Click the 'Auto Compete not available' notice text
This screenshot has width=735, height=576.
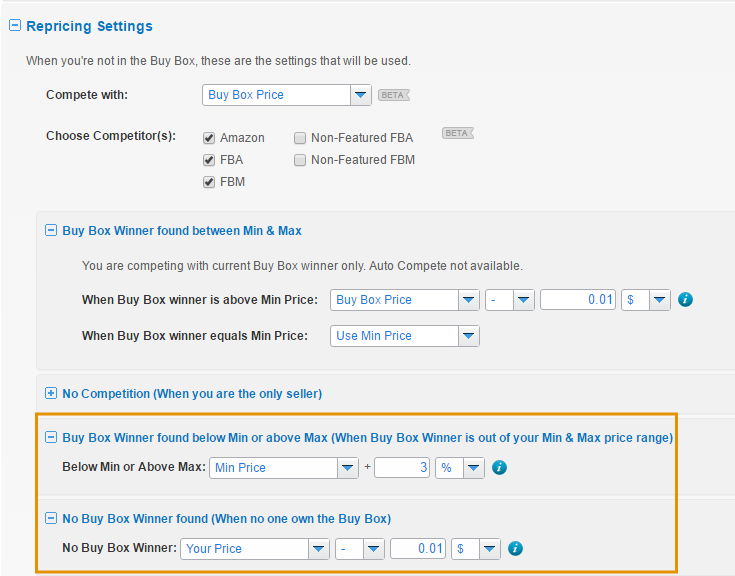[x=446, y=266]
